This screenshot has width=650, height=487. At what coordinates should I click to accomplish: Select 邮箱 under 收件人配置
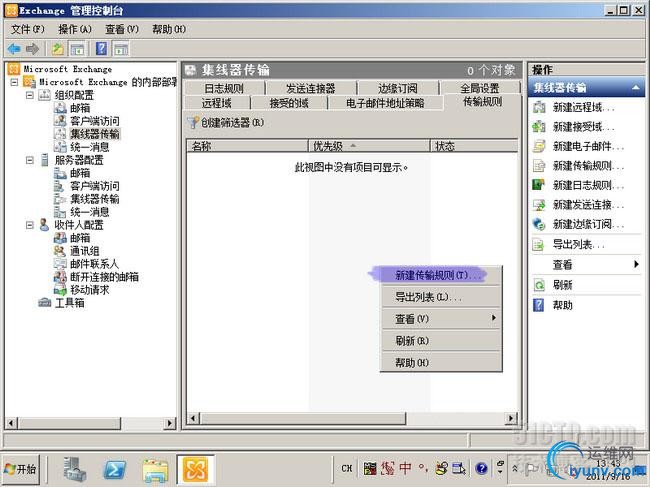click(80, 238)
